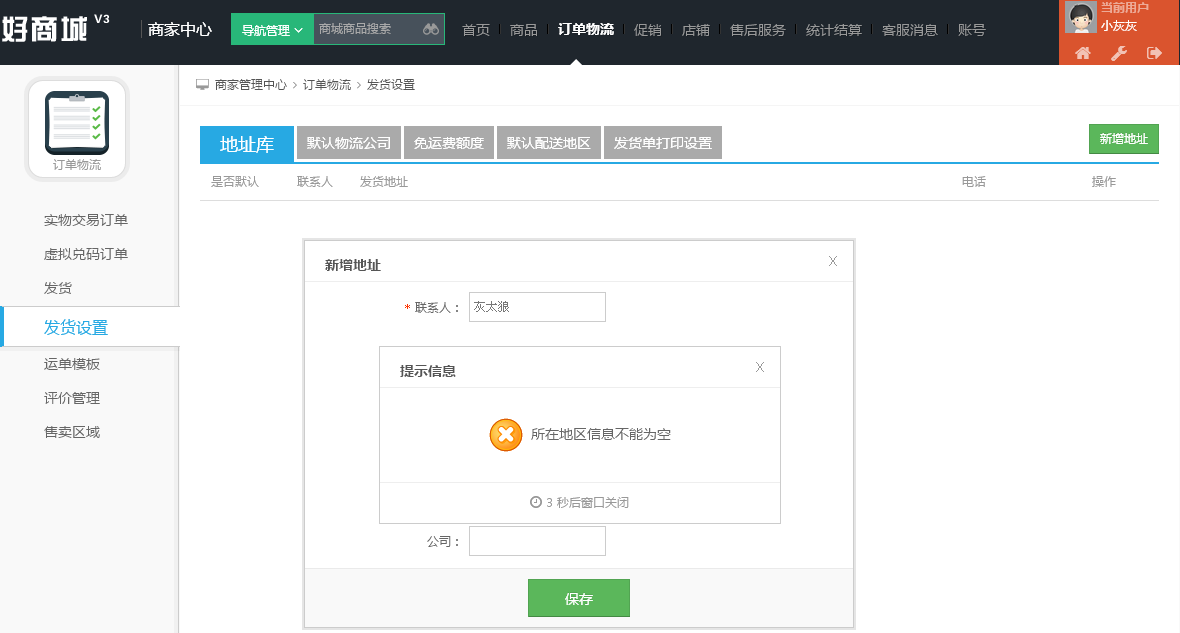This screenshot has width=1180, height=633.
Task: Close the 新增地址 dialog with its X
Action: point(832,261)
